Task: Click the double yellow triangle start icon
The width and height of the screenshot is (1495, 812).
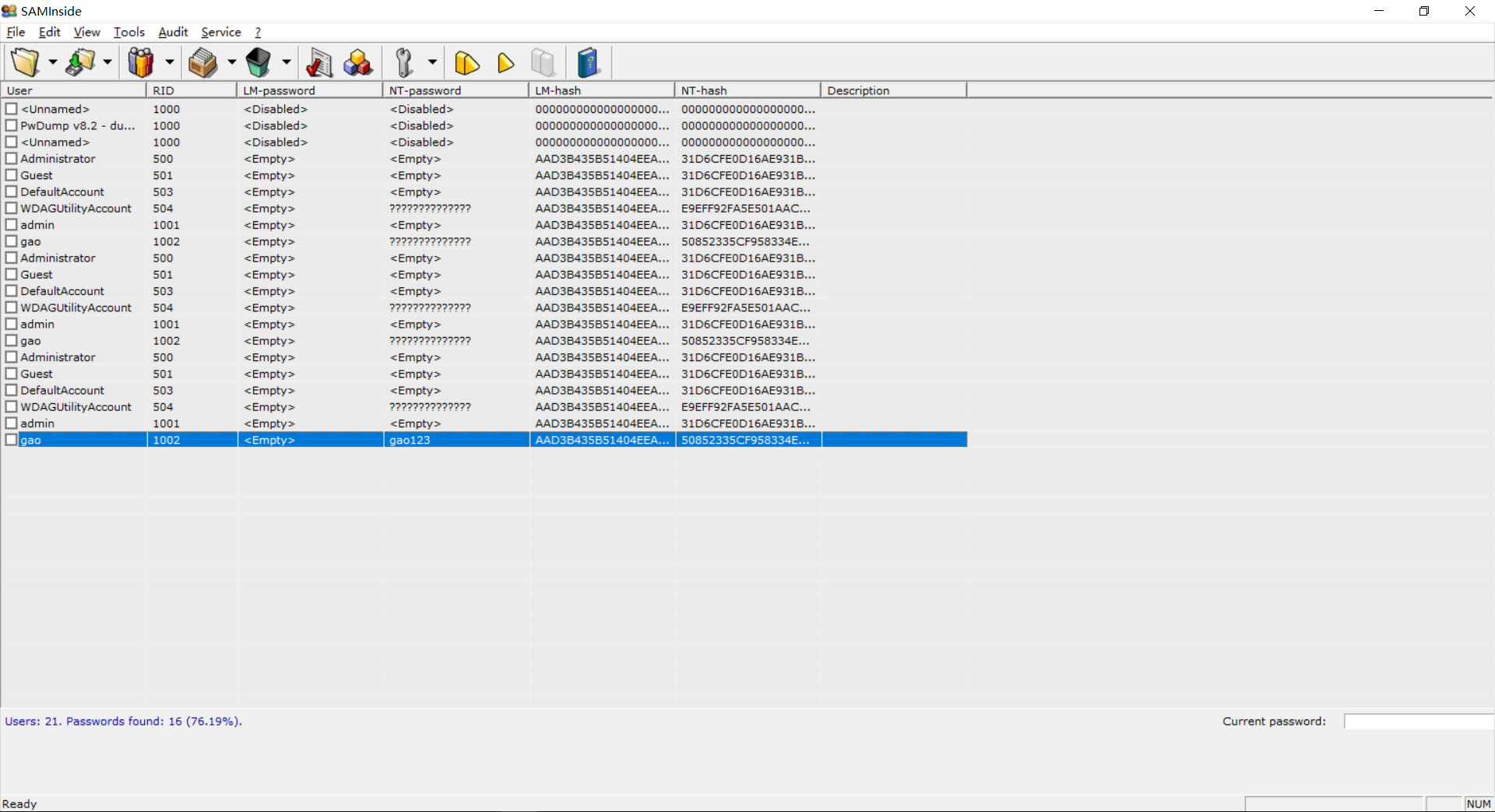Action: coord(467,62)
